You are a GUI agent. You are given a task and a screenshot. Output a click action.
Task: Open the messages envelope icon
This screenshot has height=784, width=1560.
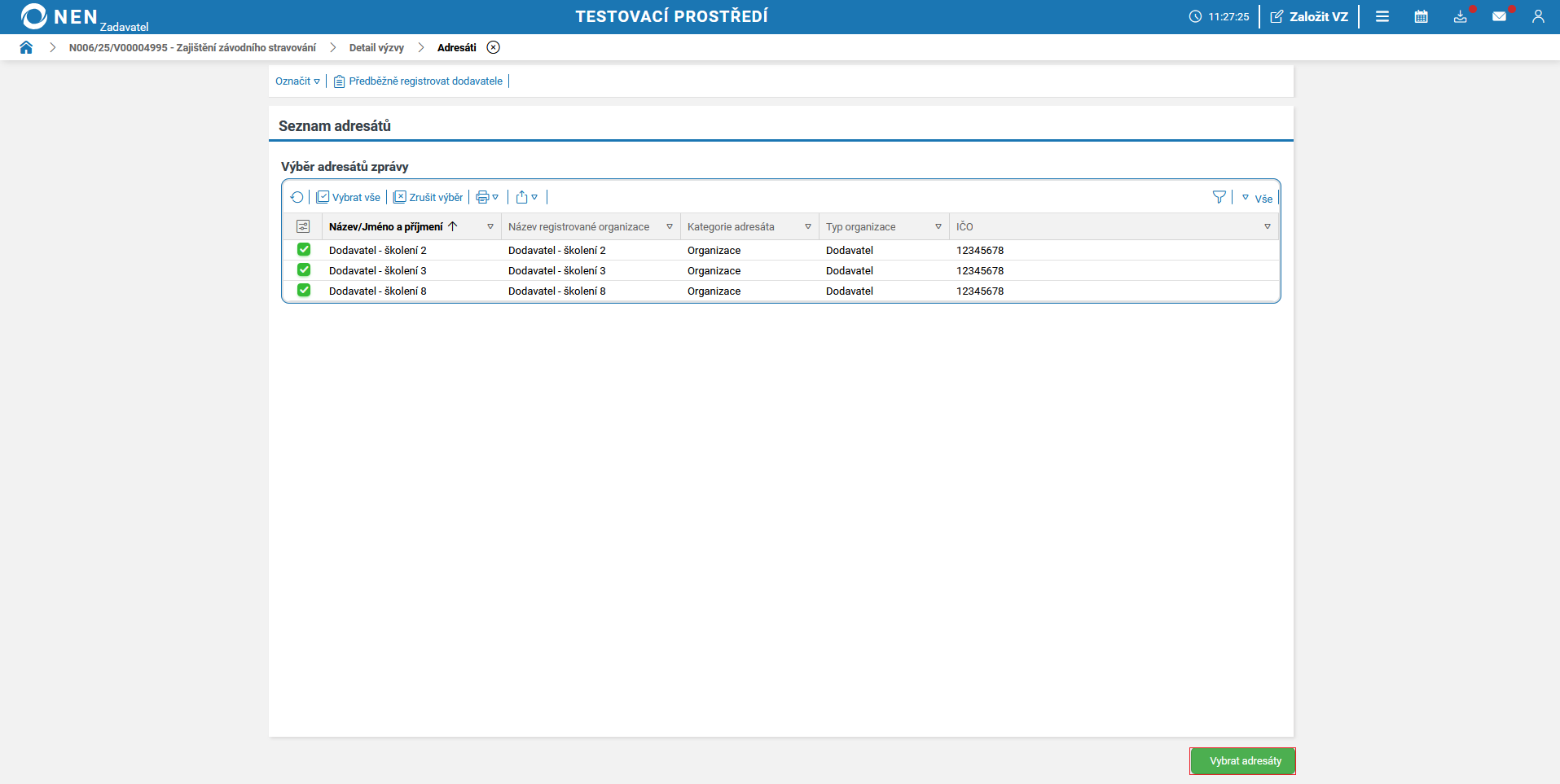pos(1499,16)
